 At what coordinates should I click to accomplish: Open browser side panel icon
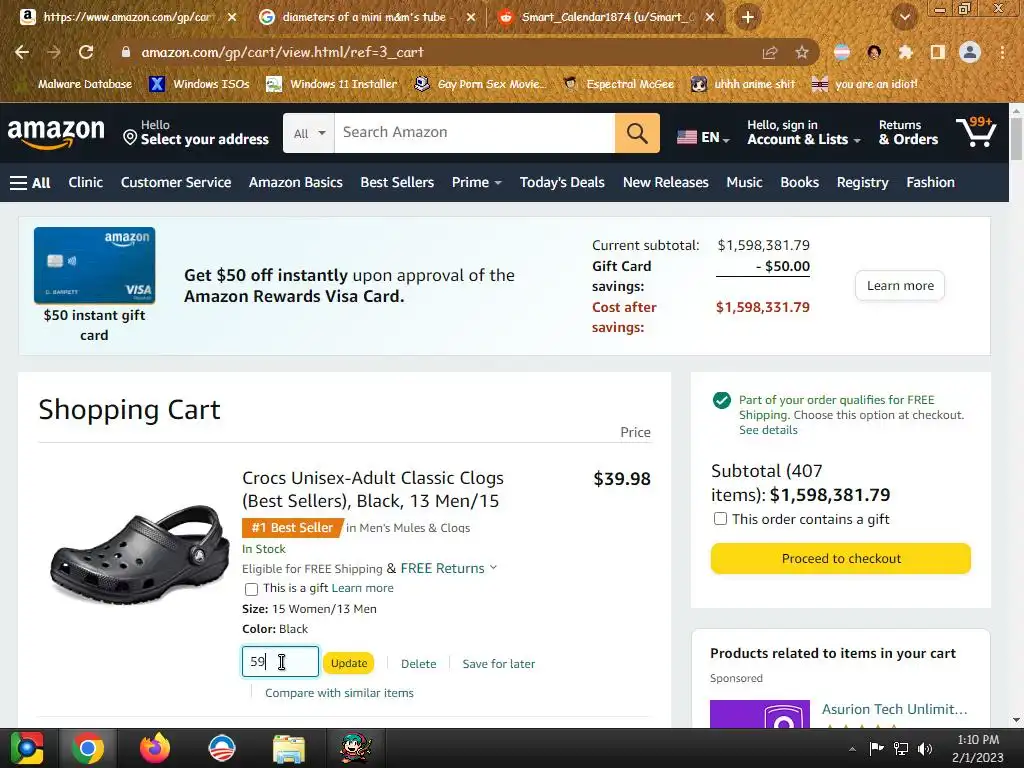point(938,52)
